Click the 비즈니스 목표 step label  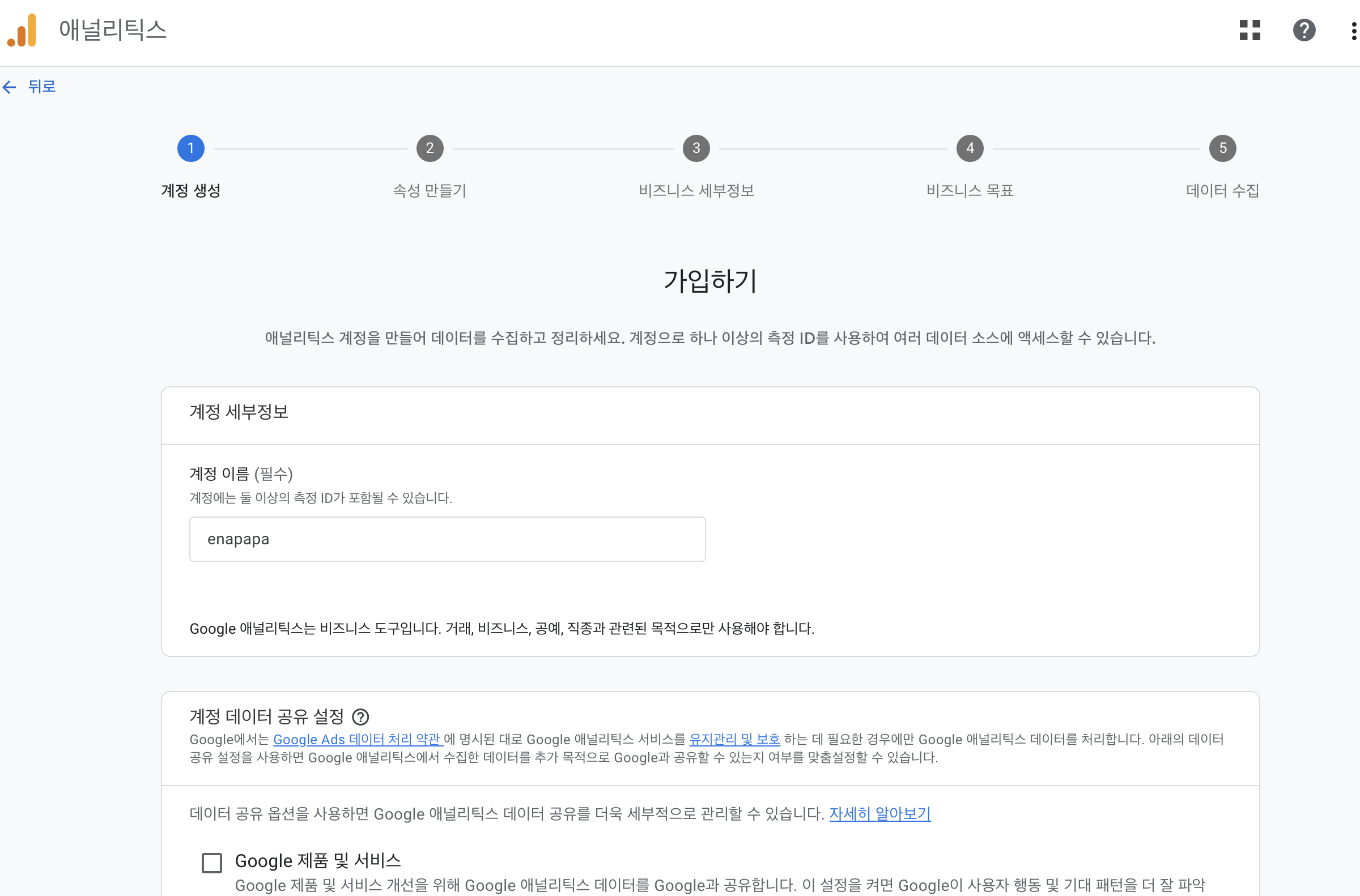click(x=970, y=190)
